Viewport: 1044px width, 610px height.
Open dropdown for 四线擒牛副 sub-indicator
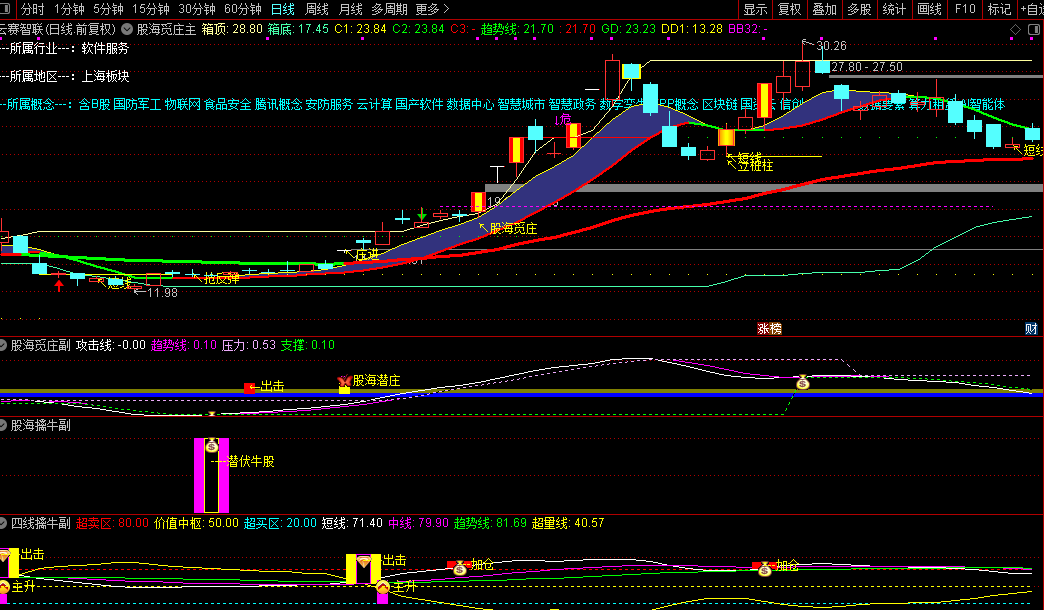click(x=3, y=523)
